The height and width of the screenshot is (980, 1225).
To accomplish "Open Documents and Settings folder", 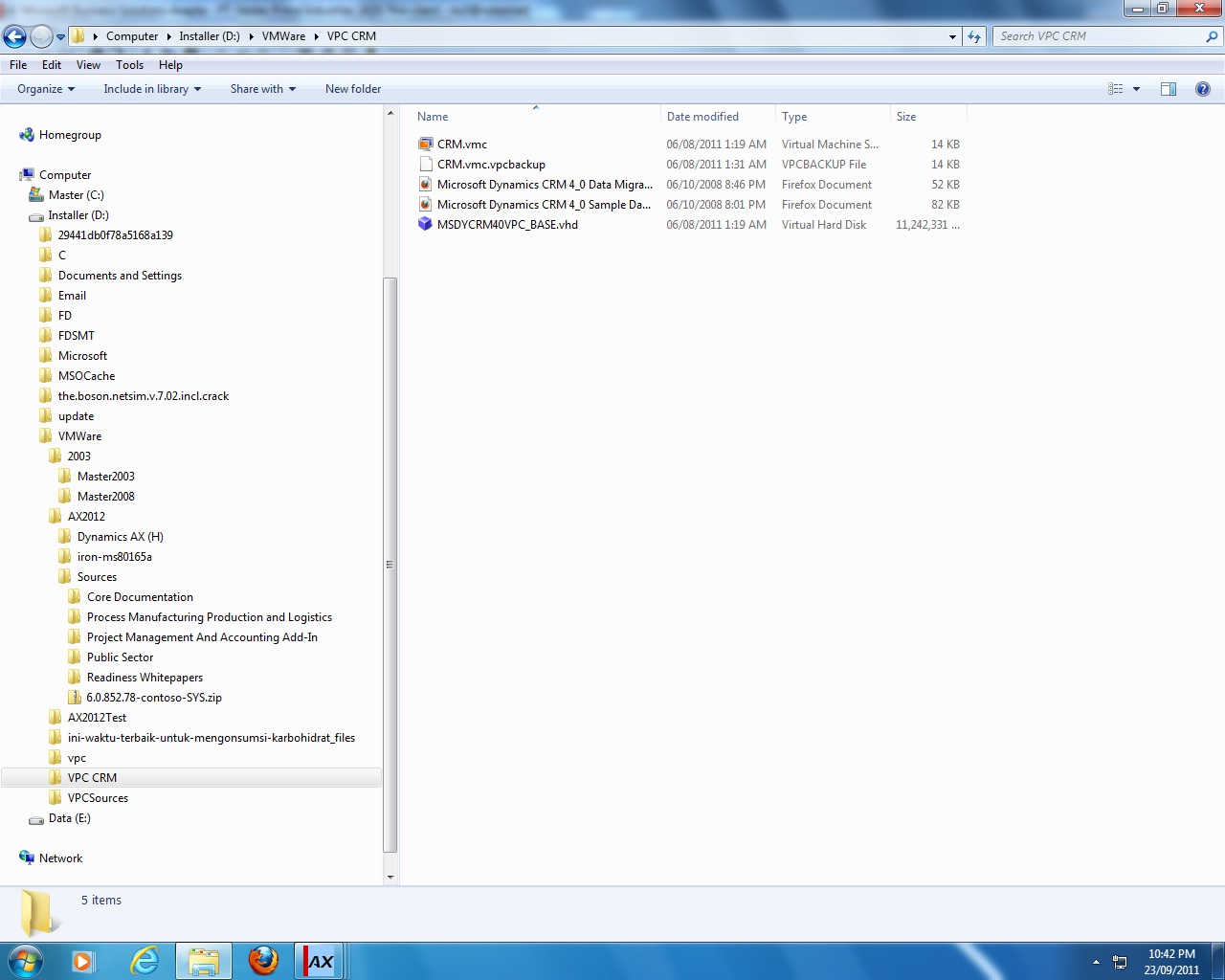I will click(120, 276).
